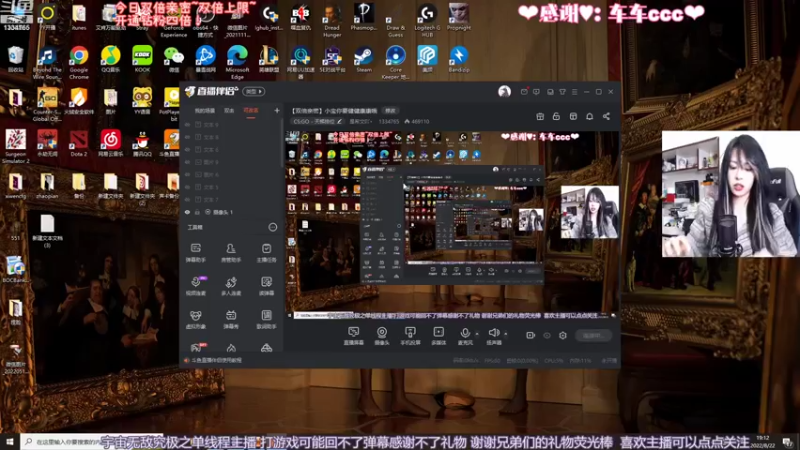Toggle visibility of the 文本 8 source
This screenshot has width=800, height=450.
click(187, 137)
